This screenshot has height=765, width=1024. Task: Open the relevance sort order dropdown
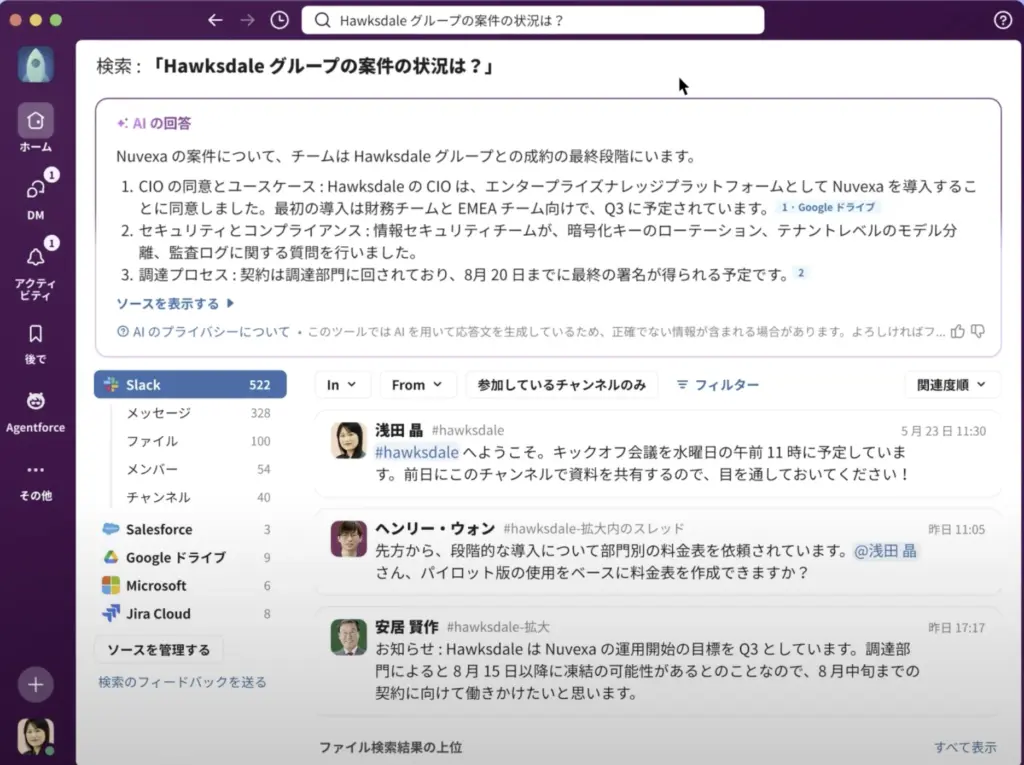click(x=951, y=385)
